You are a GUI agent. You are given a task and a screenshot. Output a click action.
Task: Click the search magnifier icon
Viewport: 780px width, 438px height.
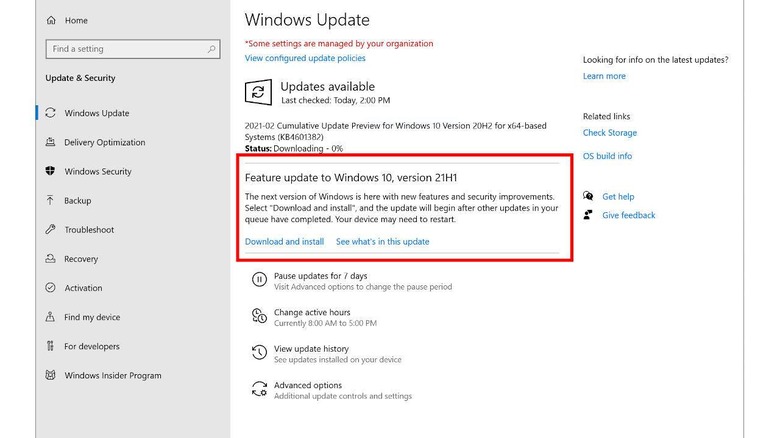[211, 49]
